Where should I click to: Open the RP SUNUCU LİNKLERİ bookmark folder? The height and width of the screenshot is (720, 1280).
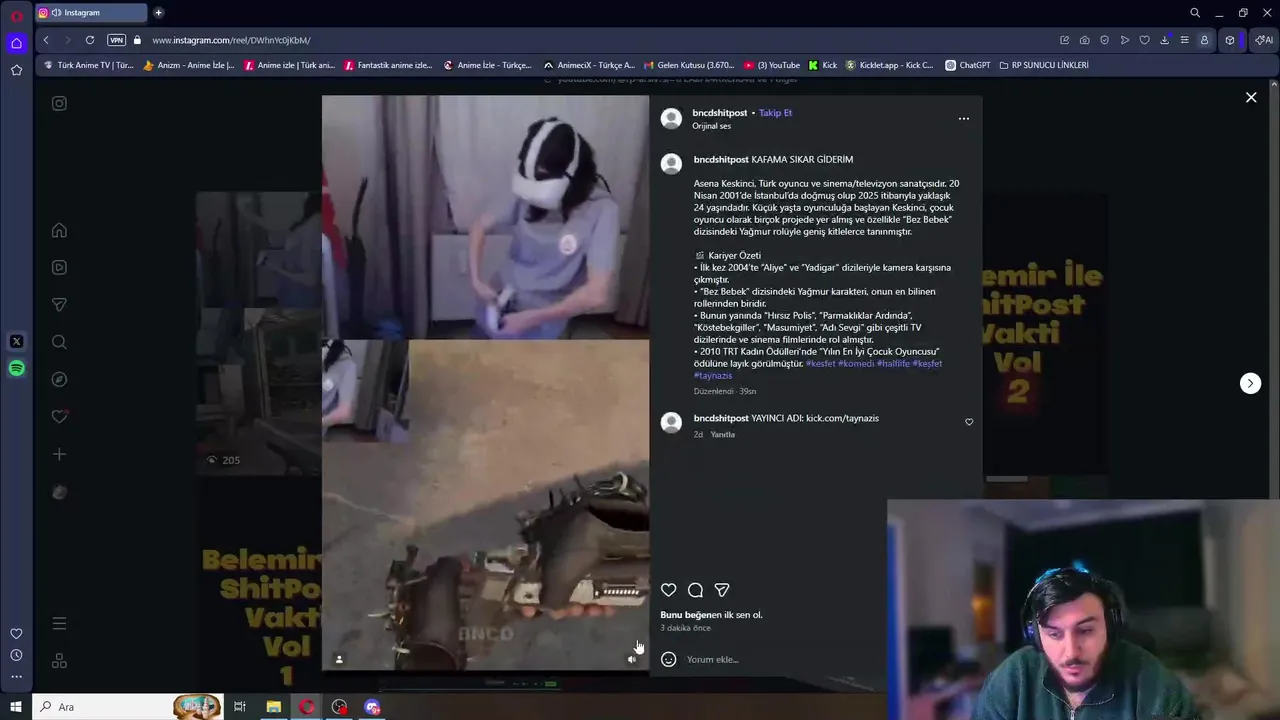[x=1042, y=65]
